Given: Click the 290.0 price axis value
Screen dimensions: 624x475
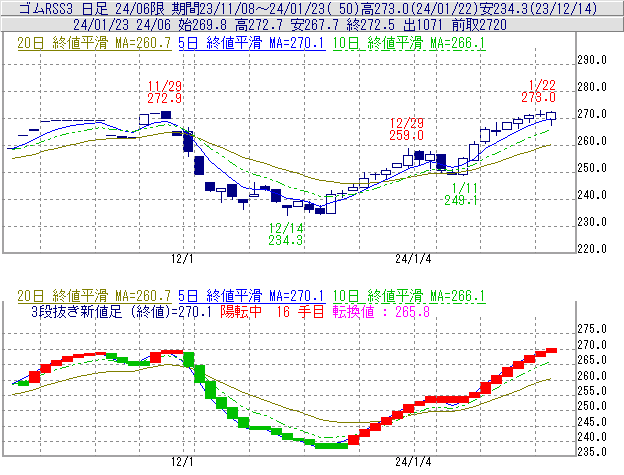Looking at the screenshot, I should point(592,60).
